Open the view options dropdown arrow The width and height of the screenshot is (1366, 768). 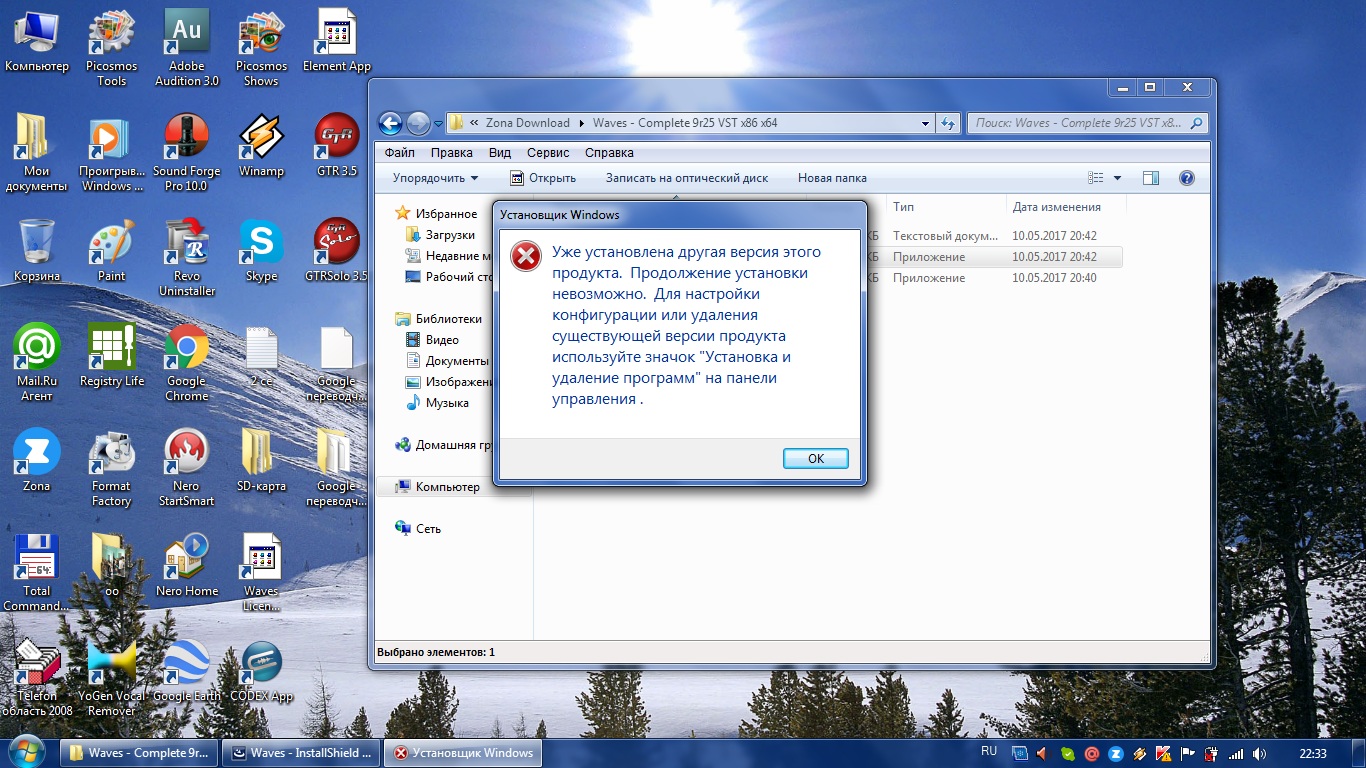[1117, 178]
